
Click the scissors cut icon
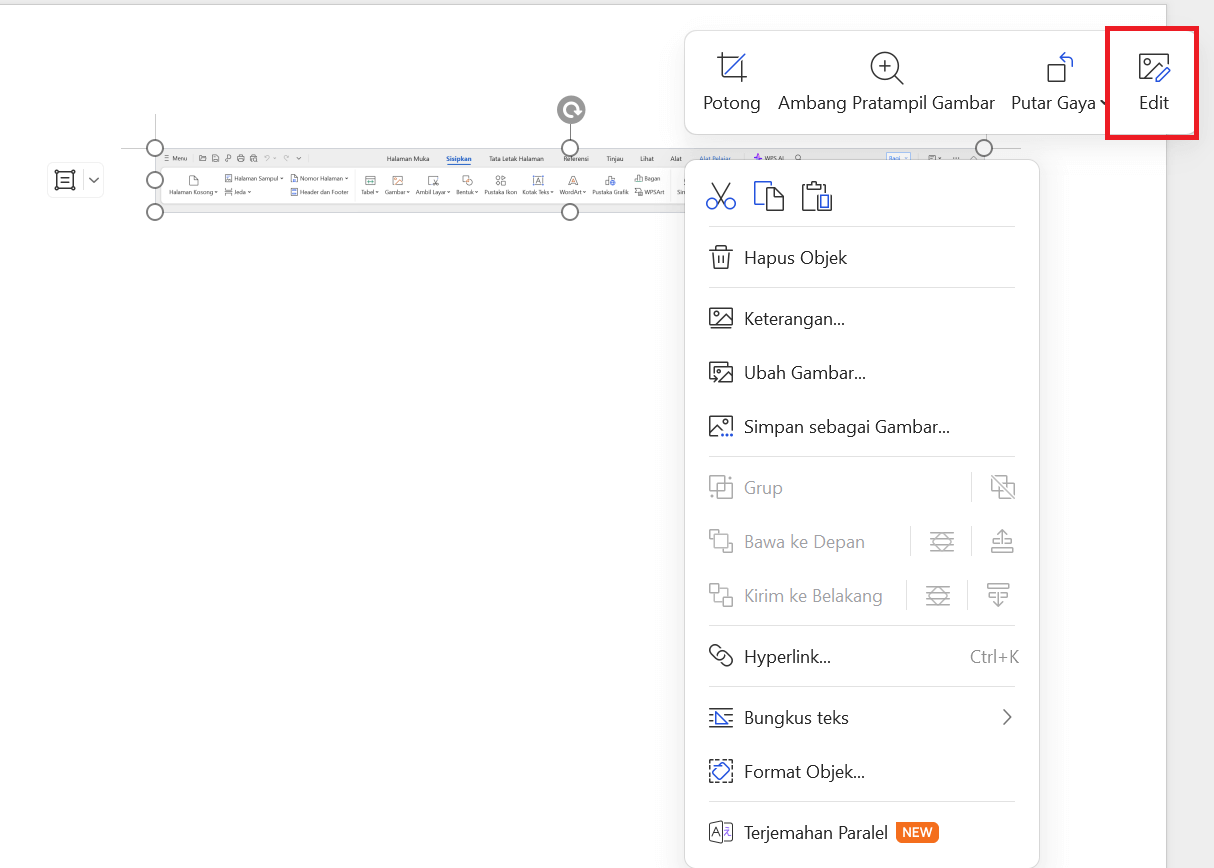[x=720, y=196]
